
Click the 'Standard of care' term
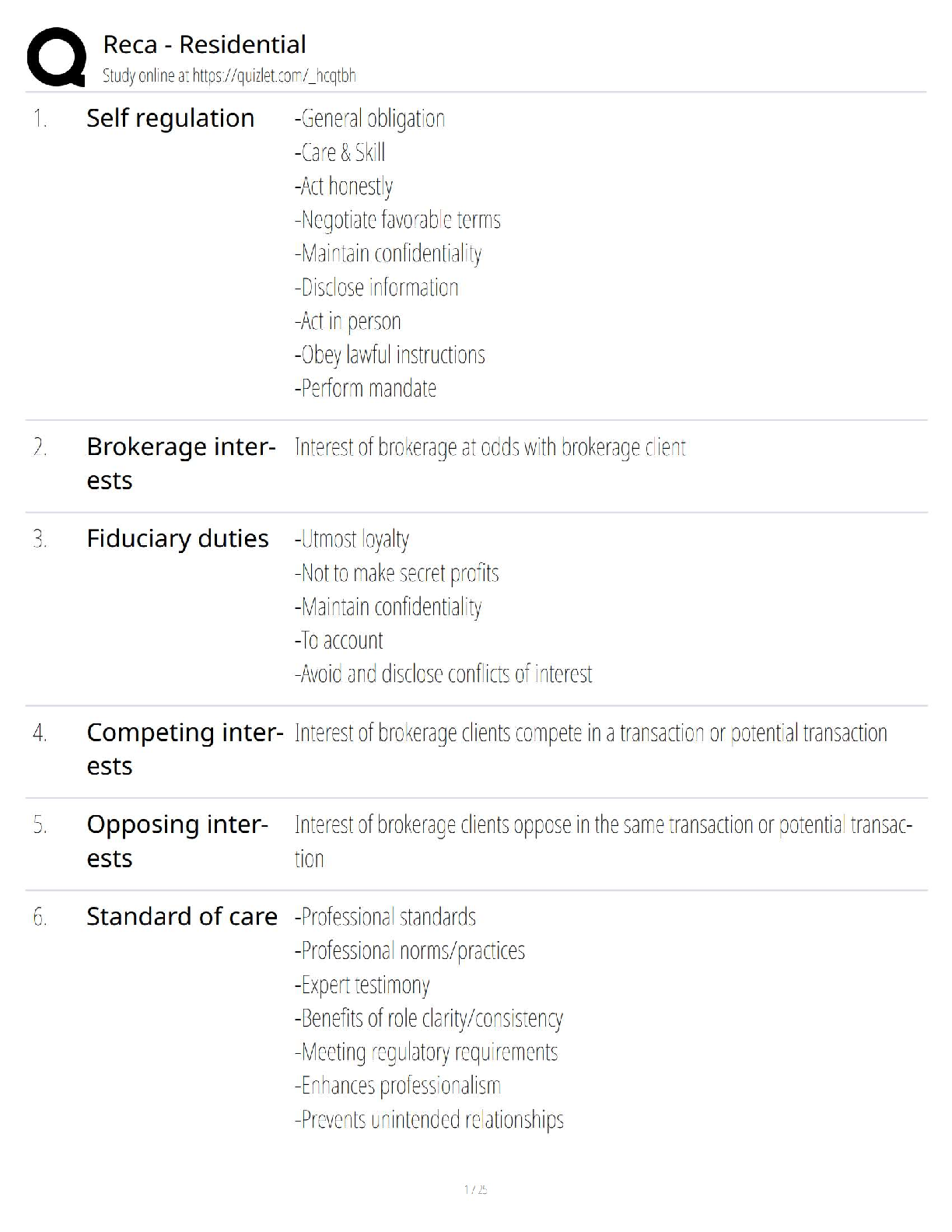[182, 916]
